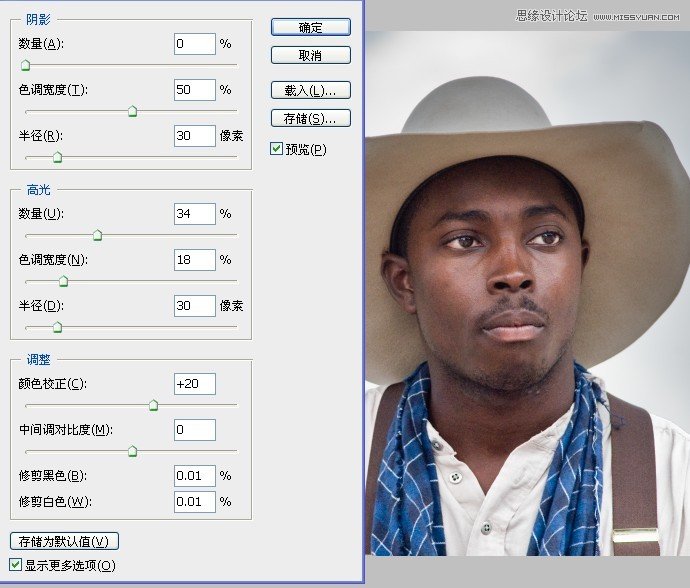
Task: Click the 高光 数量(U) slider handle
Action: pyautogui.click(x=98, y=235)
